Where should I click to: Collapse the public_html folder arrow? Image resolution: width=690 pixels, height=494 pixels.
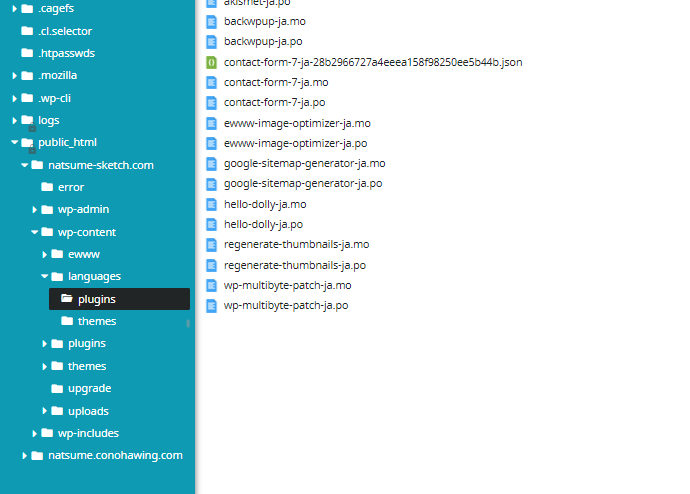click(15, 142)
